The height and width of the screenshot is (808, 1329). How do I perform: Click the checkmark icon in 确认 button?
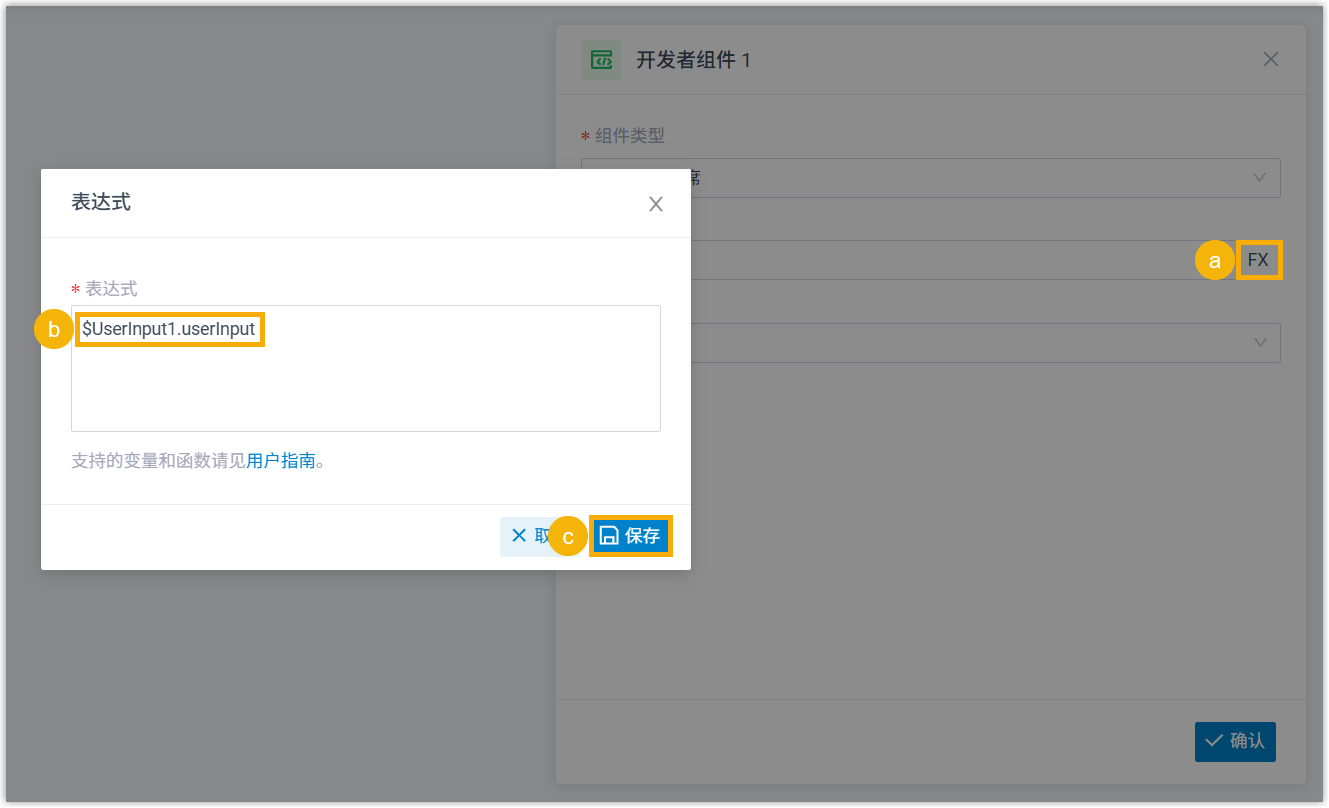pos(1214,741)
